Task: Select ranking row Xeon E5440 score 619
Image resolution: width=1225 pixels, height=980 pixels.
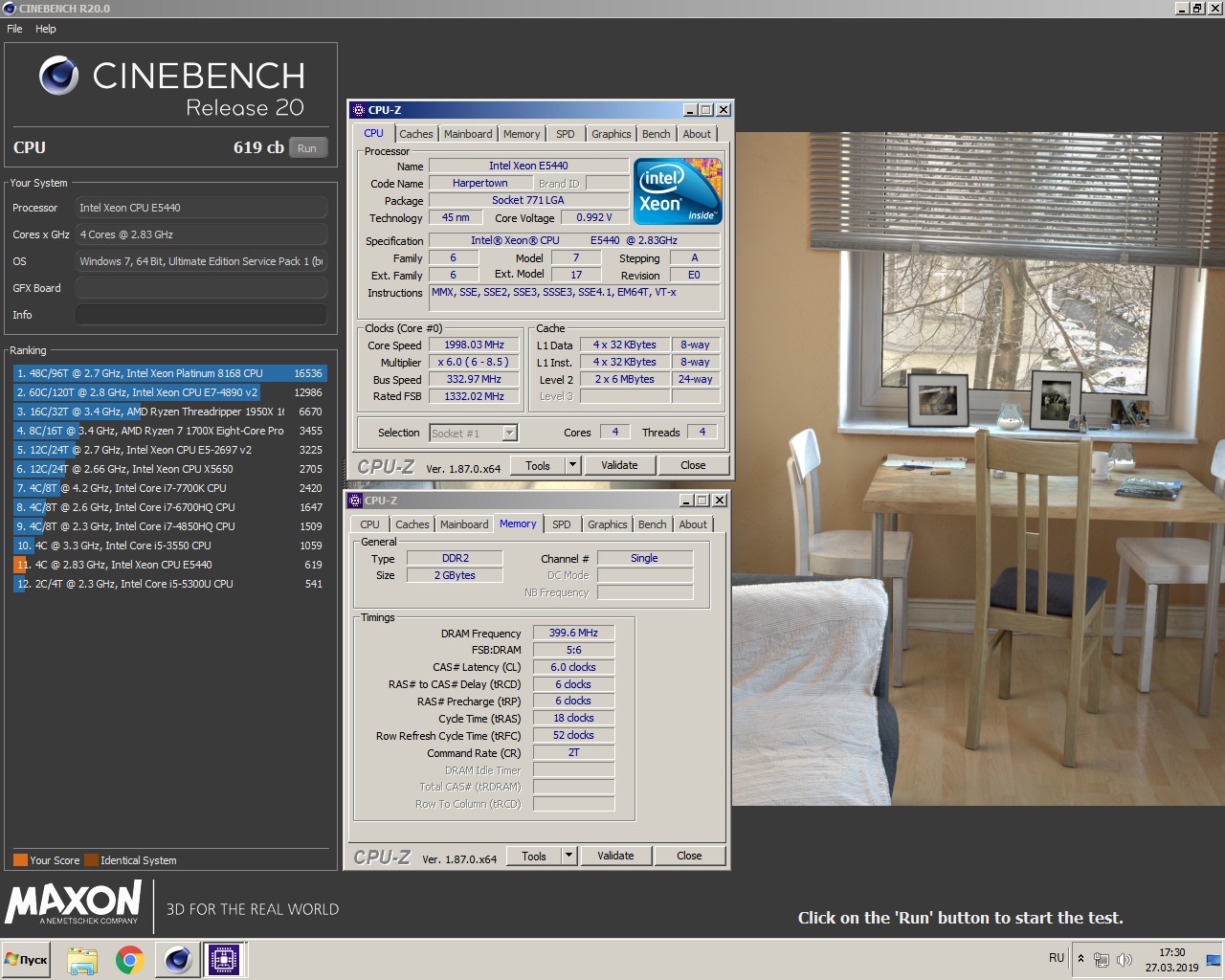Action: [x=170, y=565]
